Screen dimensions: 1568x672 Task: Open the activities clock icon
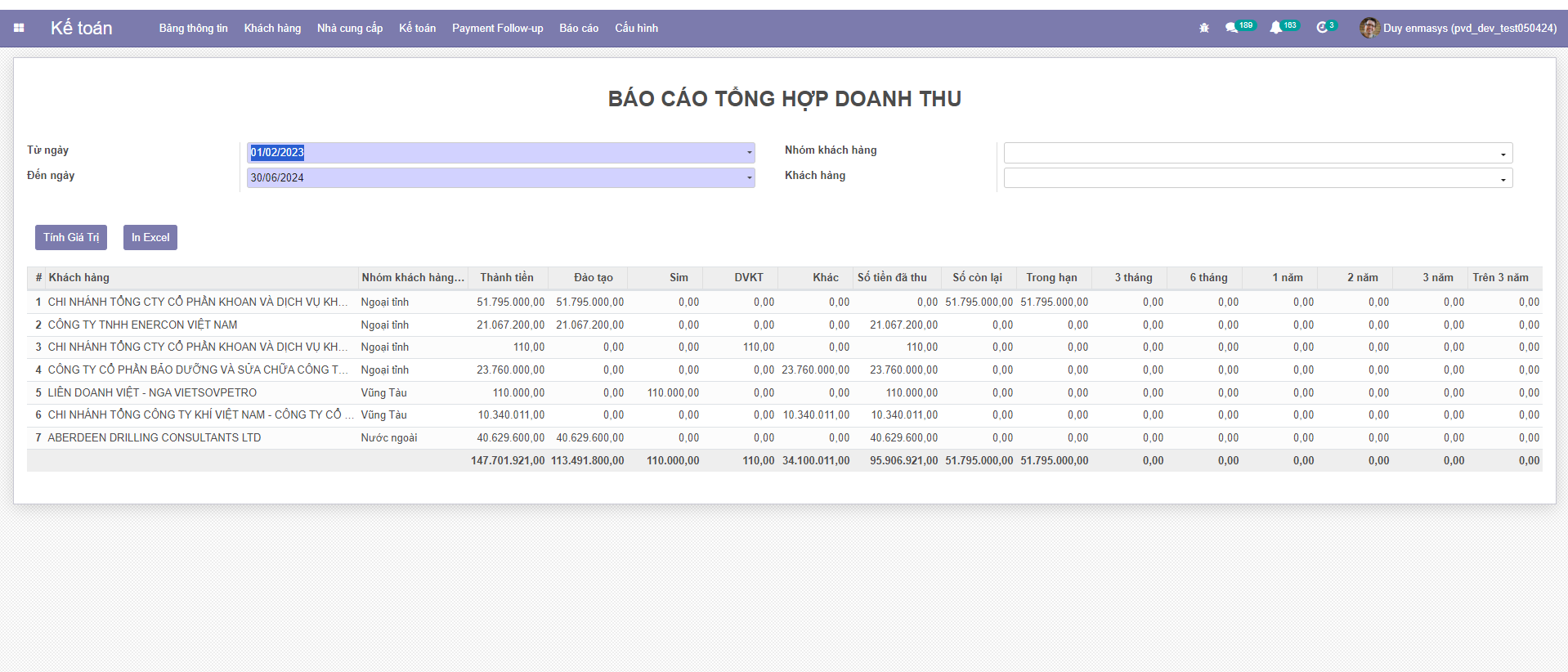point(1322,28)
